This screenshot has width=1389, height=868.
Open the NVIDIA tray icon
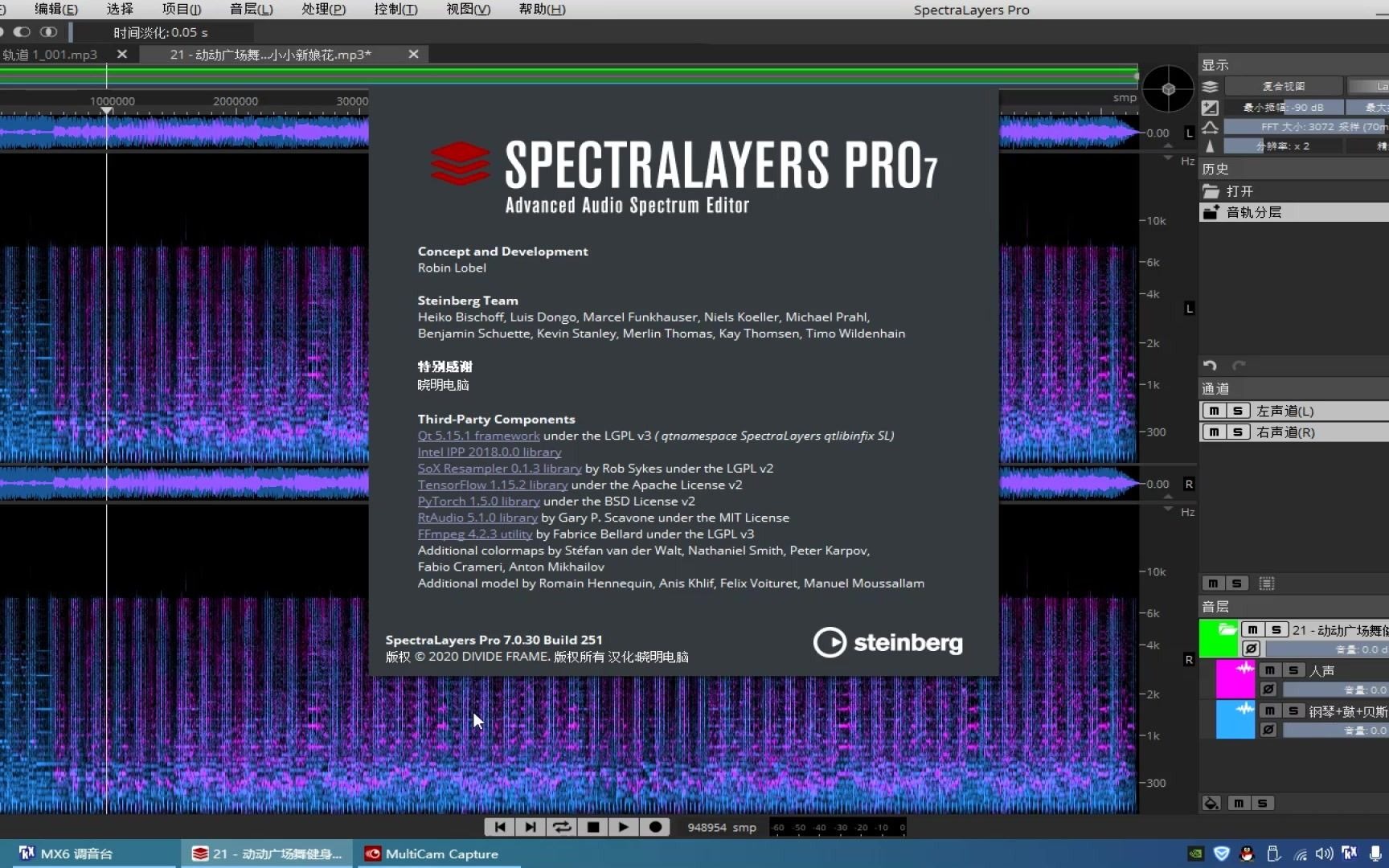(1195, 854)
